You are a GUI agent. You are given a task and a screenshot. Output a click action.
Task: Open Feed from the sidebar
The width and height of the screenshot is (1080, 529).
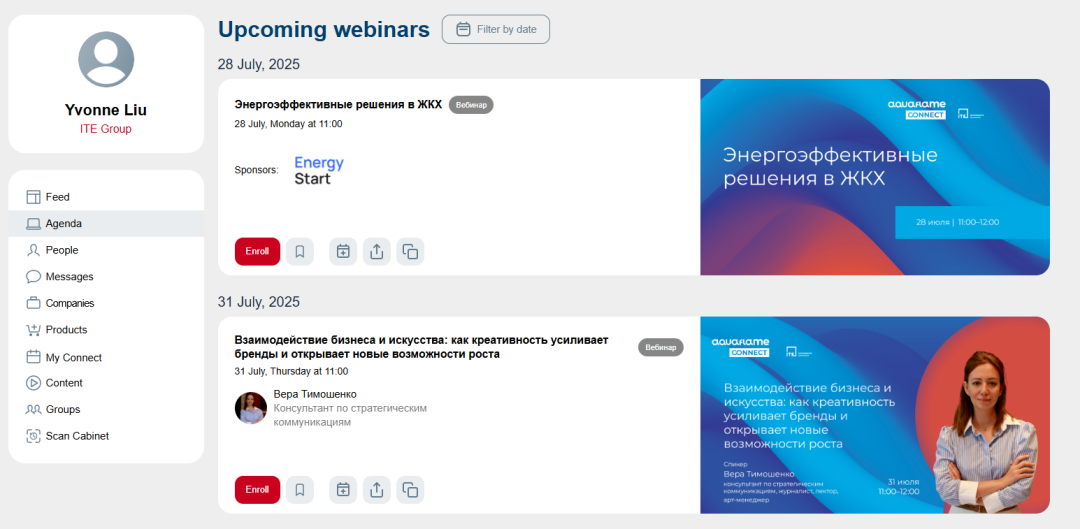(57, 197)
